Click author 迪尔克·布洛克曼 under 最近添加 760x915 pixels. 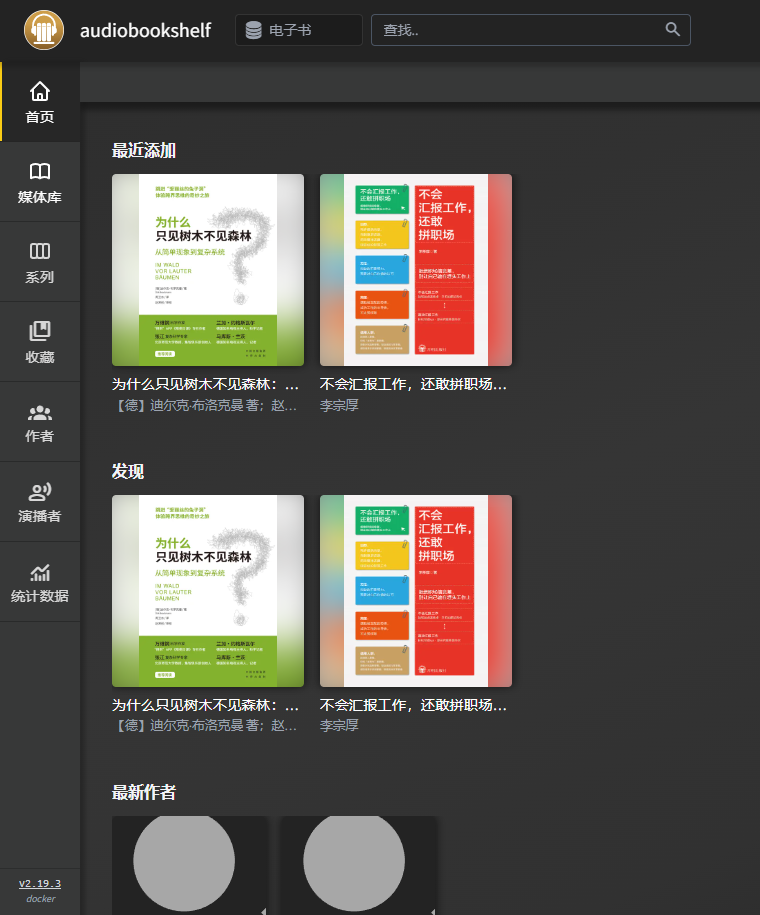coord(205,405)
